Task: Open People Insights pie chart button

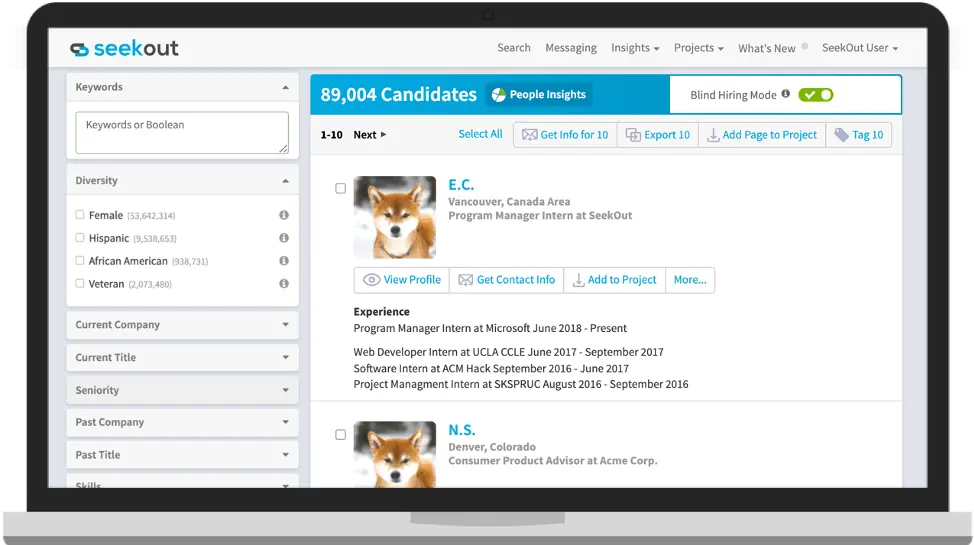Action: coord(539,94)
